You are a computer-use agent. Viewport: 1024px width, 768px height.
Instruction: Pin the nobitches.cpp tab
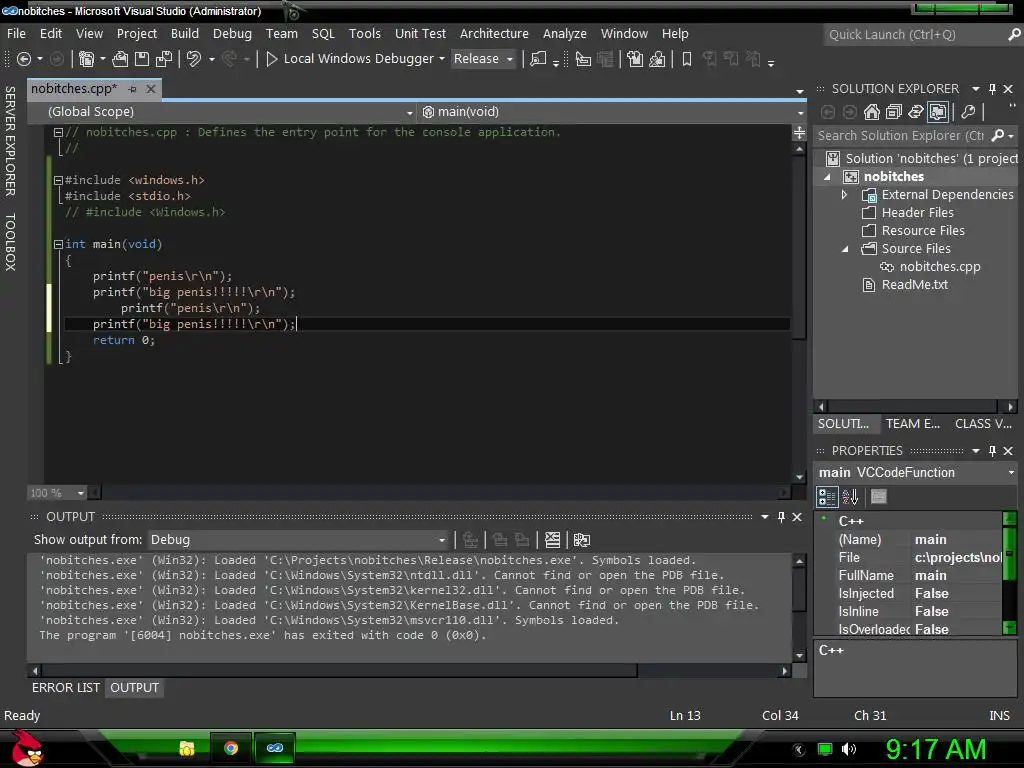point(133,89)
